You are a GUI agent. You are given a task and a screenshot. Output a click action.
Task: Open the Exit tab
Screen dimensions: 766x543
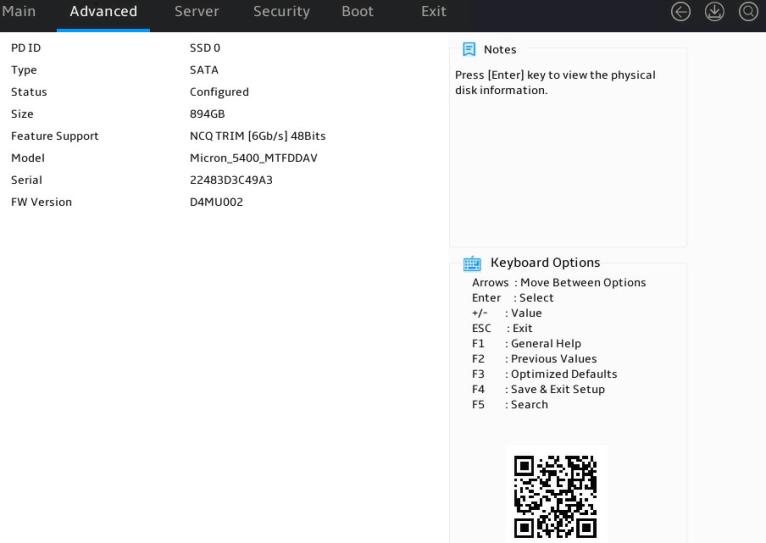[433, 11]
